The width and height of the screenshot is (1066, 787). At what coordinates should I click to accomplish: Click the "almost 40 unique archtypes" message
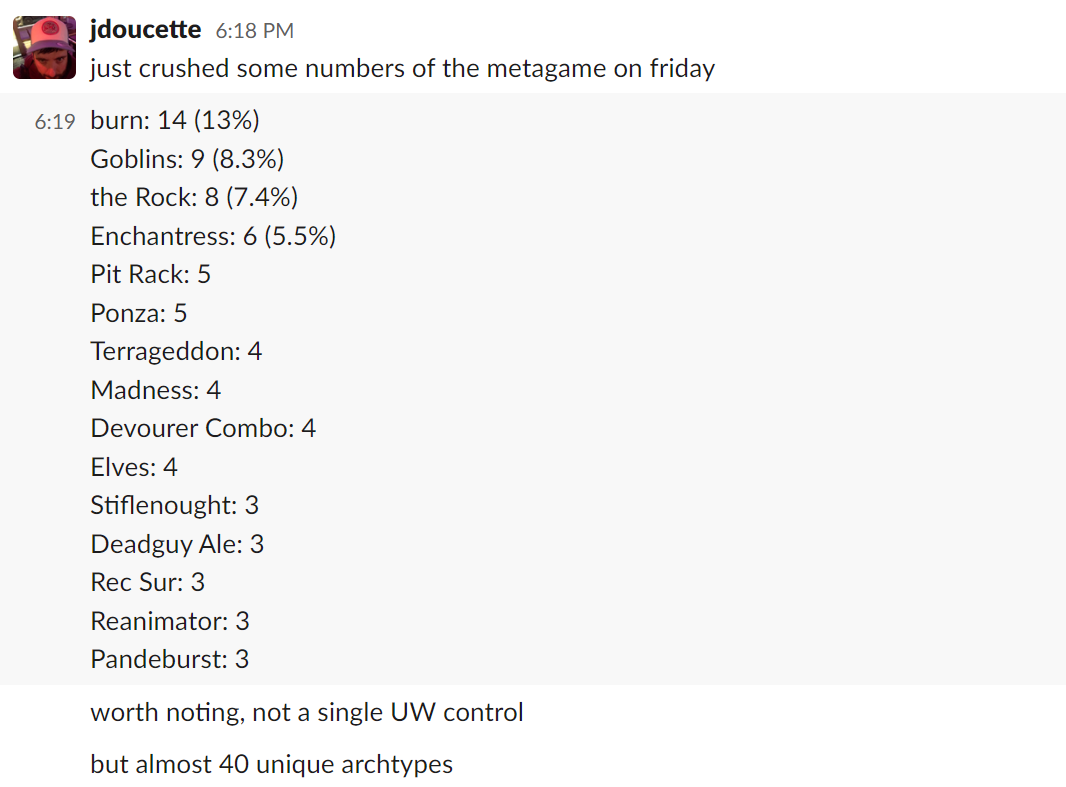271,764
